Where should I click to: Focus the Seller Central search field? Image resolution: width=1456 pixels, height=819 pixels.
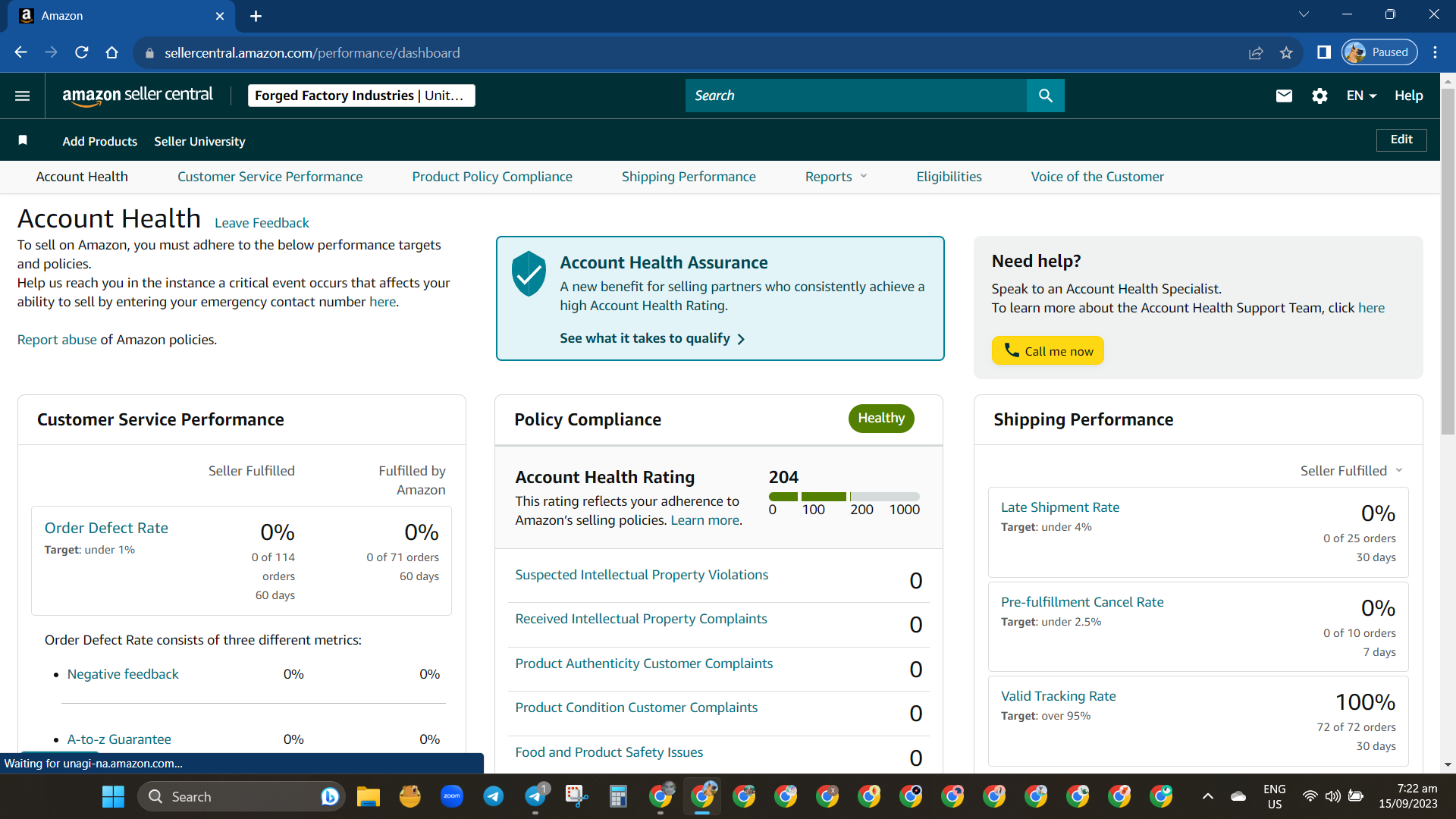(x=856, y=96)
